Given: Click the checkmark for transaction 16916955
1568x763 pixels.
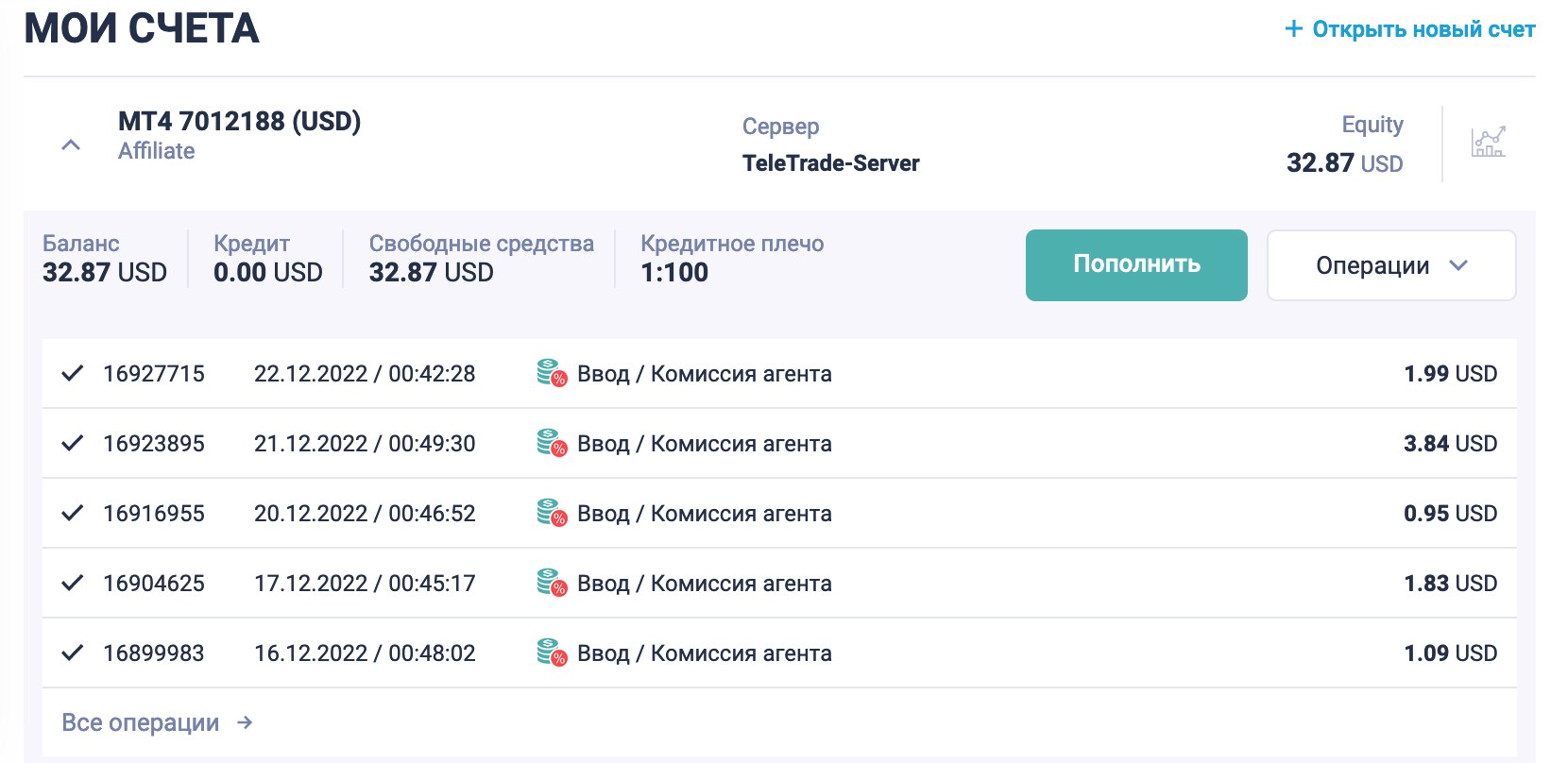Looking at the screenshot, I should pyautogui.click(x=73, y=513).
